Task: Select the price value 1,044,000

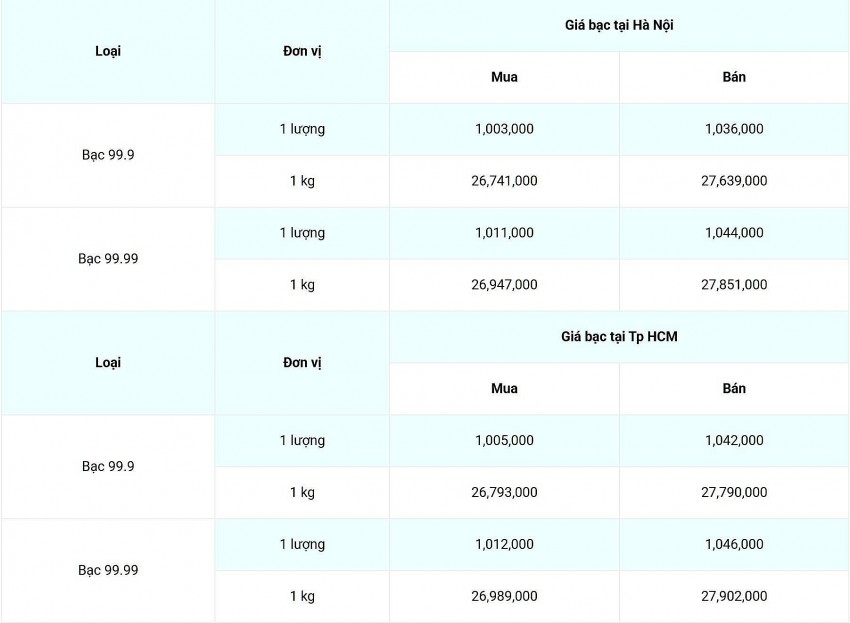Action: [x=734, y=233]
